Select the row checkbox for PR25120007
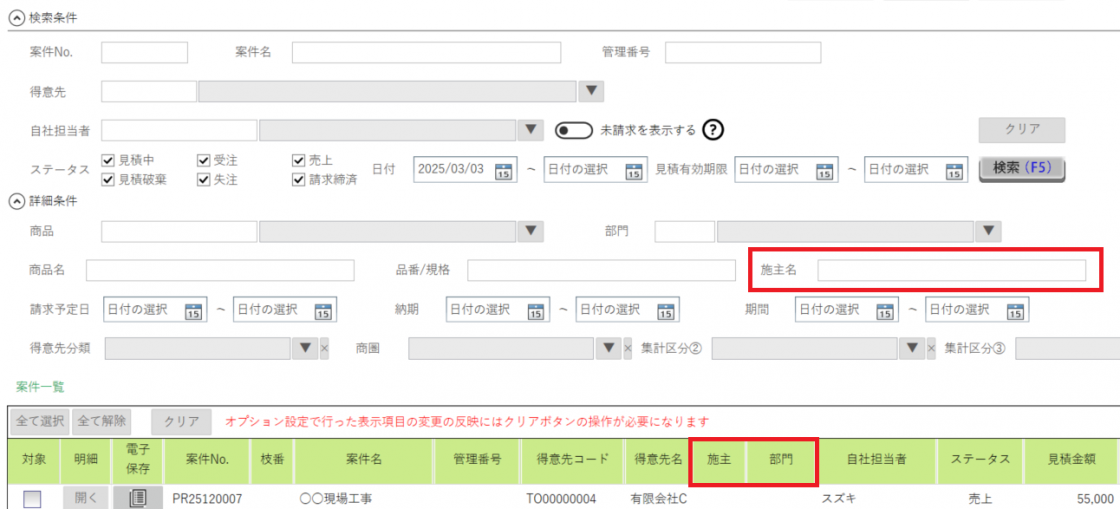 point(32,499)
